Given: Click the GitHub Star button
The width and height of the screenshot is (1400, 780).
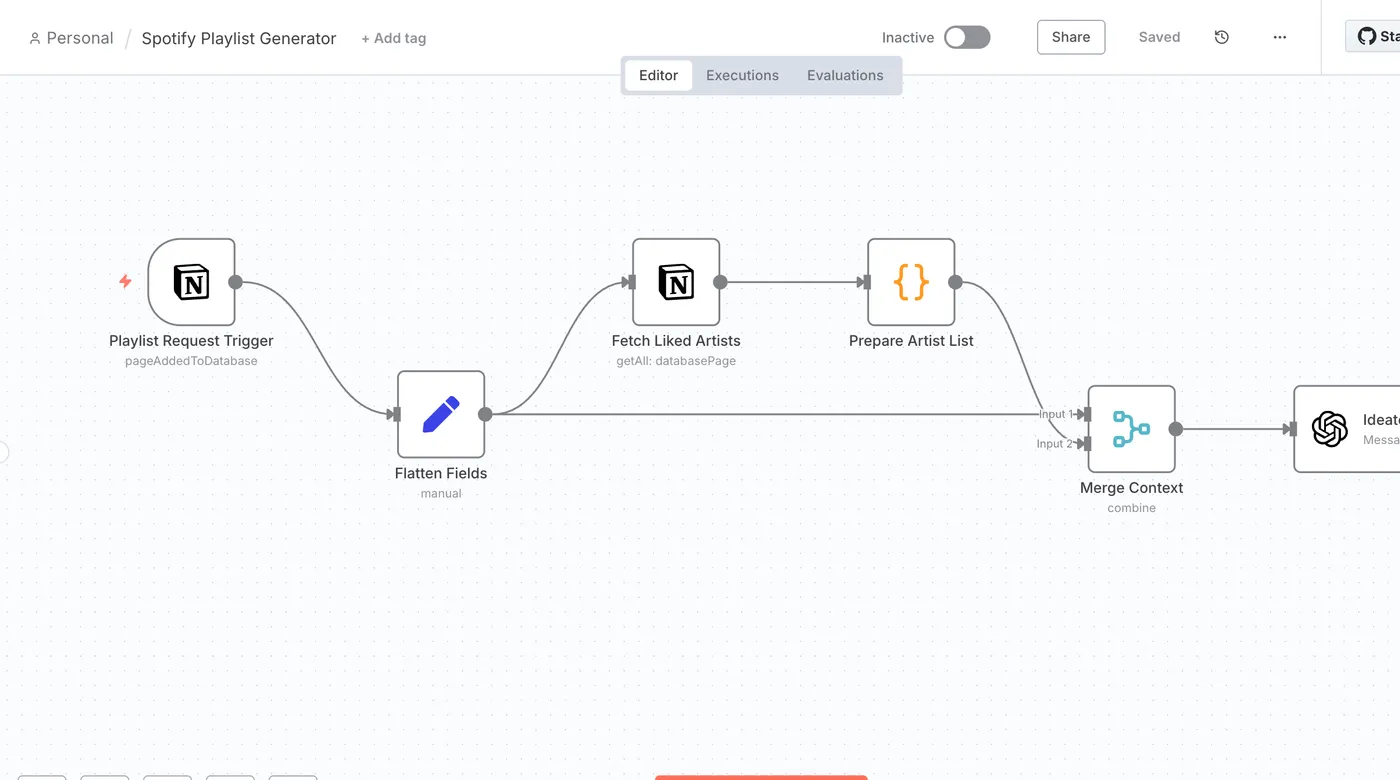Looking at the screenshot, I should click(1373, 37).
